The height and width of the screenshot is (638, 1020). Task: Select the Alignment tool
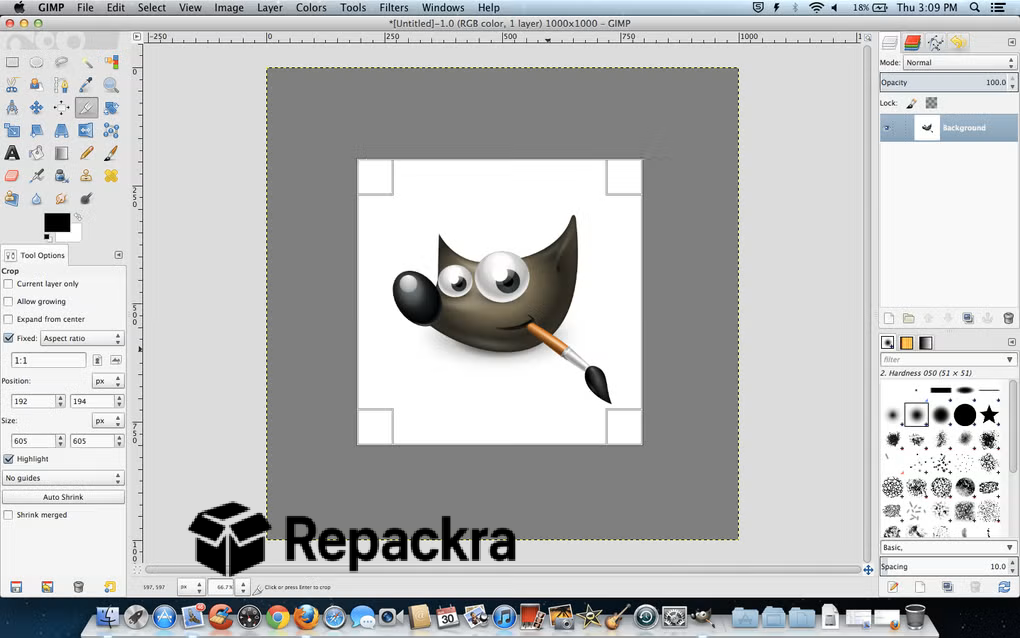(x=61, y=107)
